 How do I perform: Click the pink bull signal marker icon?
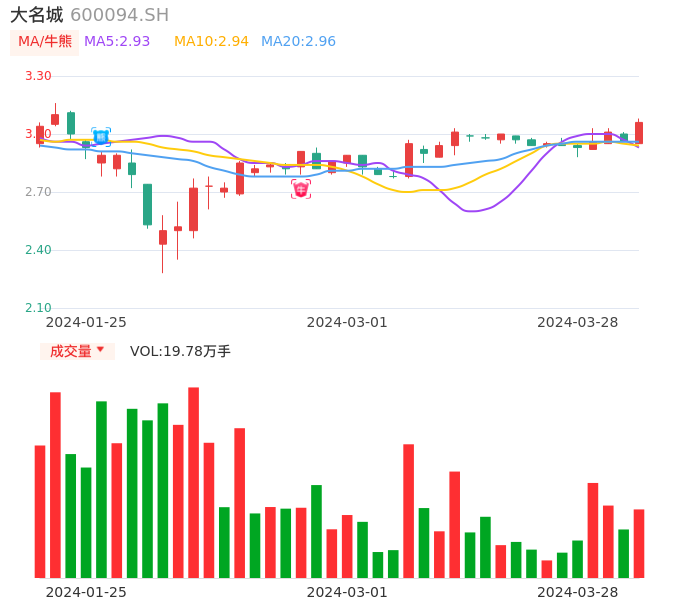click(x=301, y=189)
